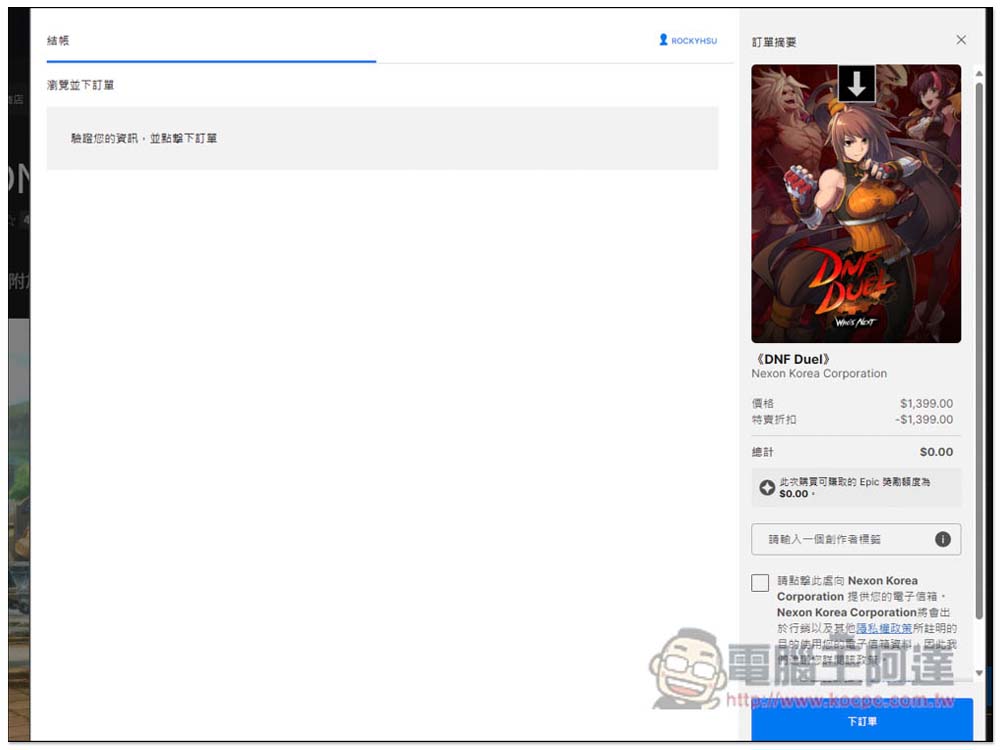Click the 《DNF Duel》 product title

click(791, 358)
